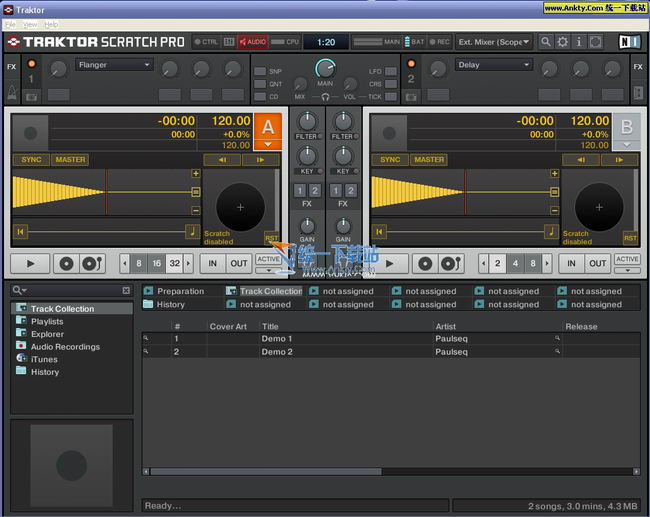Open Deck A ACTIVE loop dropdown arrow
The height and width of the screenshot is (517, 650).
269,270
